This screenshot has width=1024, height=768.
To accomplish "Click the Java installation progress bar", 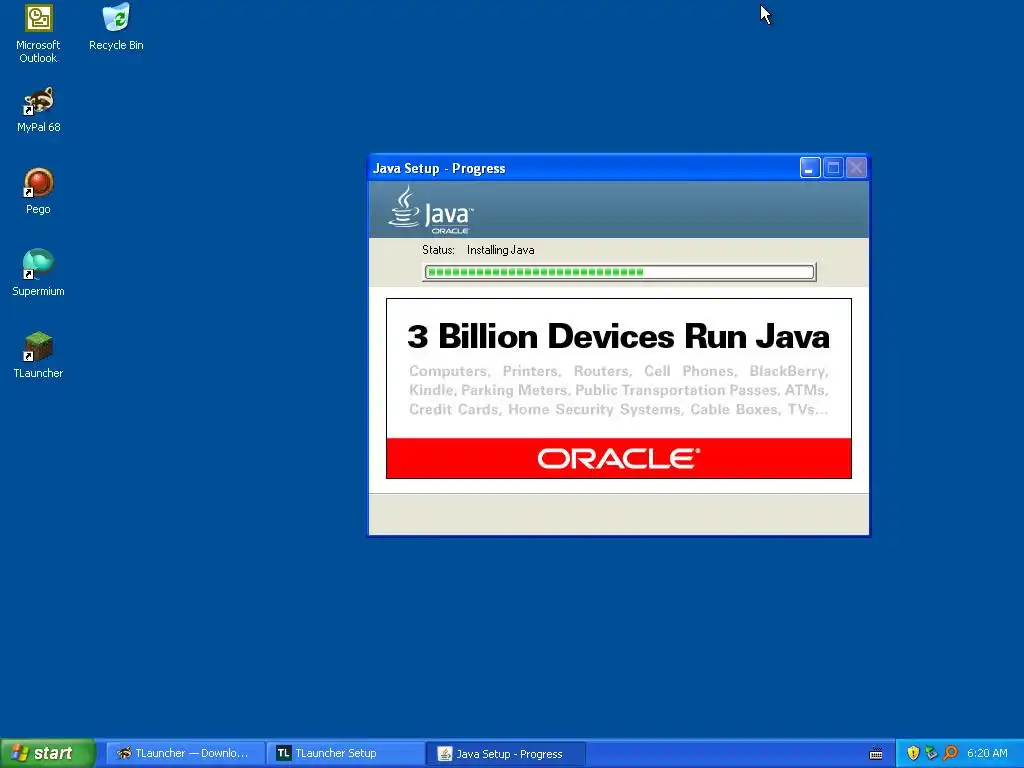I will [619, 272].
